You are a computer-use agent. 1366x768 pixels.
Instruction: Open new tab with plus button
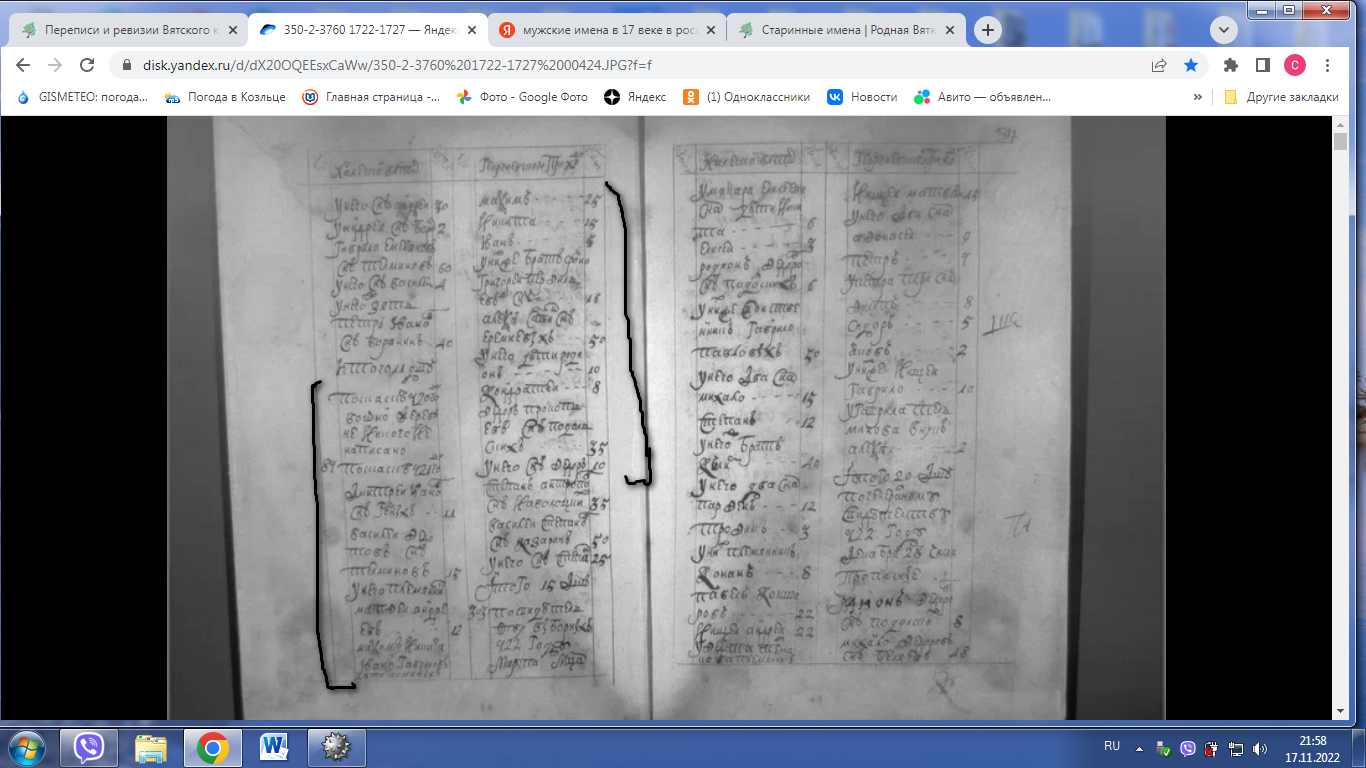point(988,30)
